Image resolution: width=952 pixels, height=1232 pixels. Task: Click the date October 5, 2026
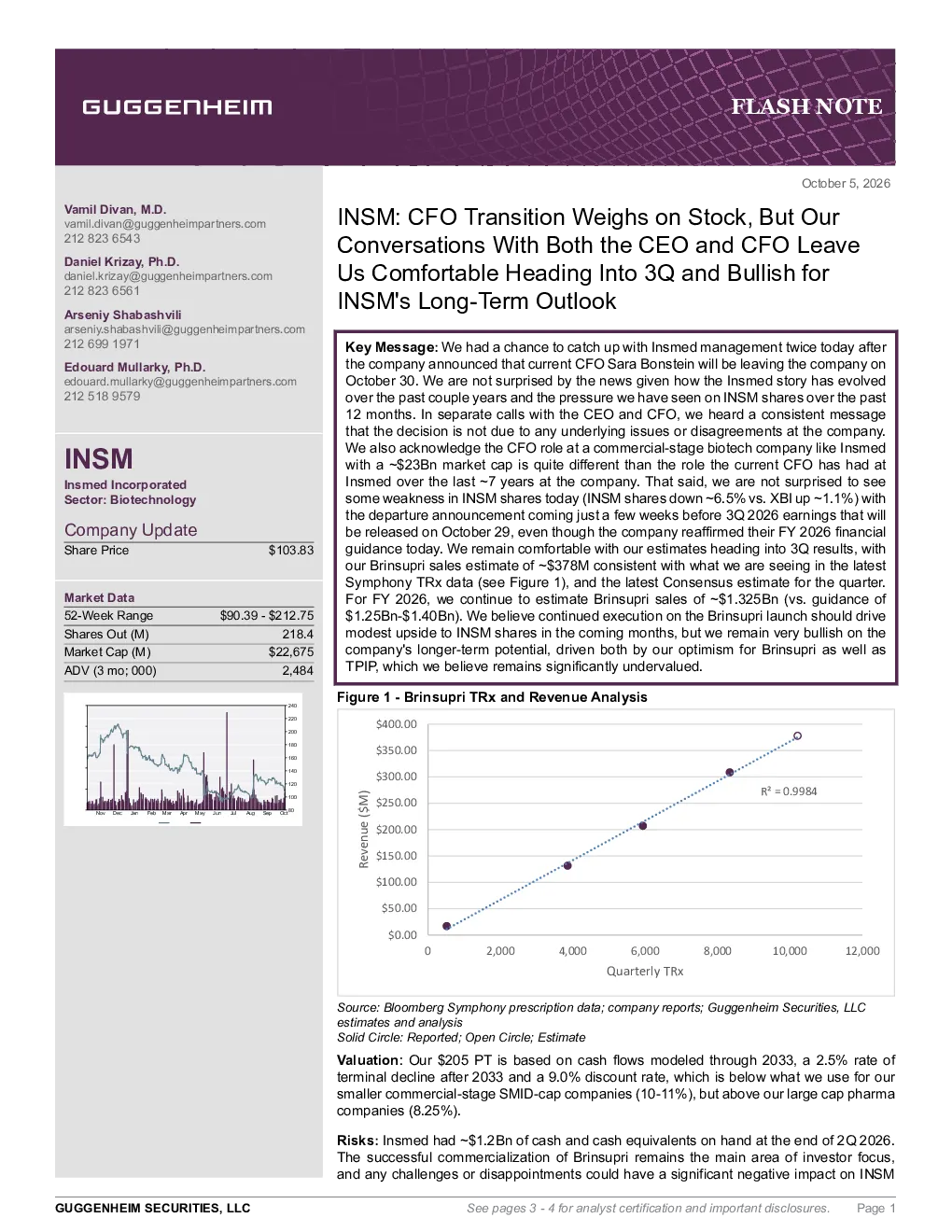point(846,184)
